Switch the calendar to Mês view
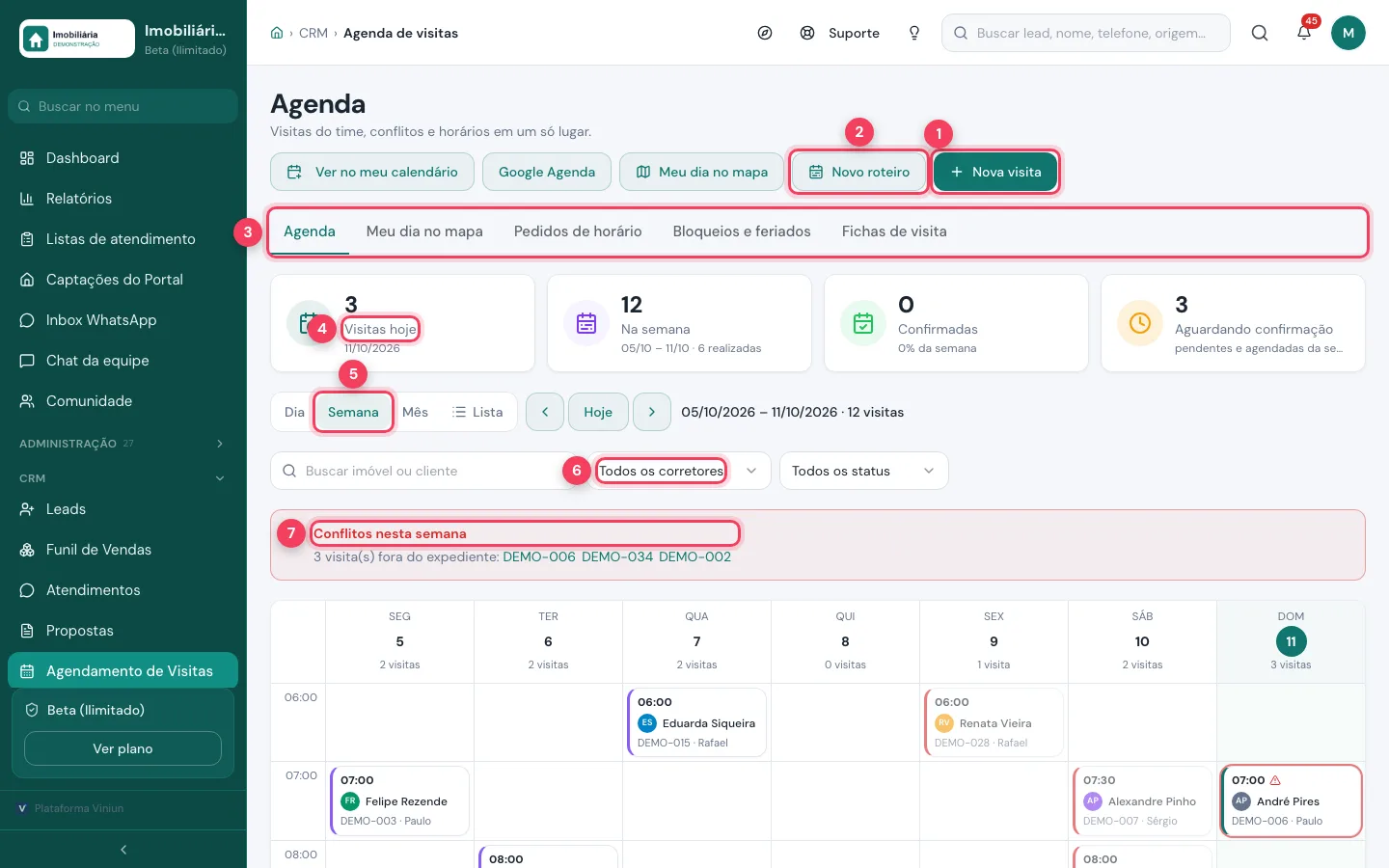The image size is (1389, 868). 415,412
